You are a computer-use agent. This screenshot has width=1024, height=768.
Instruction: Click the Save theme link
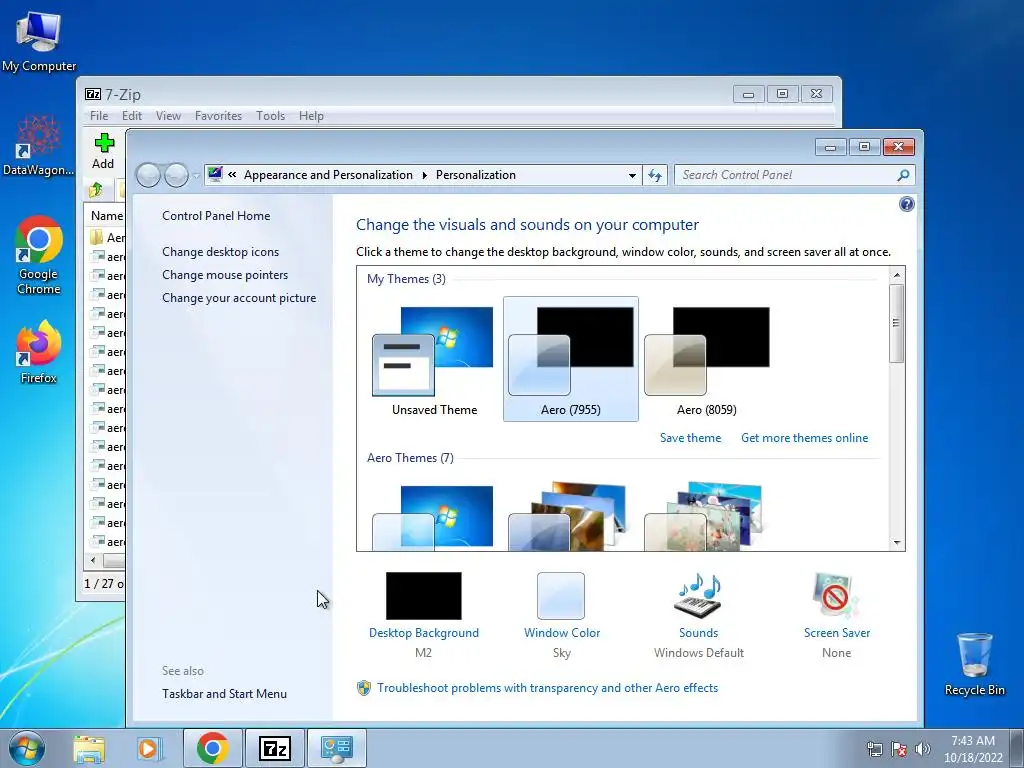pyautogui.click(x=690, y=438)
